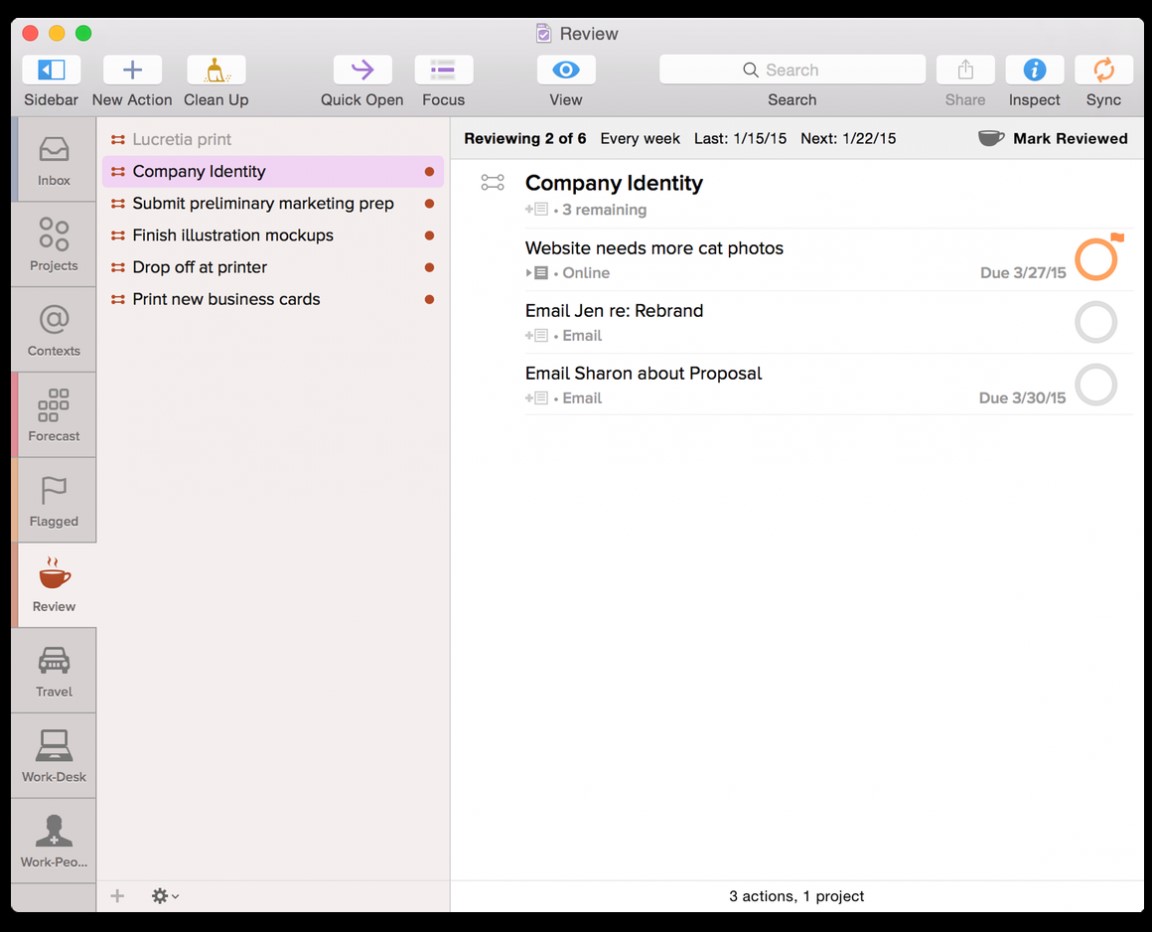This screenshot has width=1152, height=932.
Task: Complete the Email Jen re: Rebrand action
Action: (1096, 322)
